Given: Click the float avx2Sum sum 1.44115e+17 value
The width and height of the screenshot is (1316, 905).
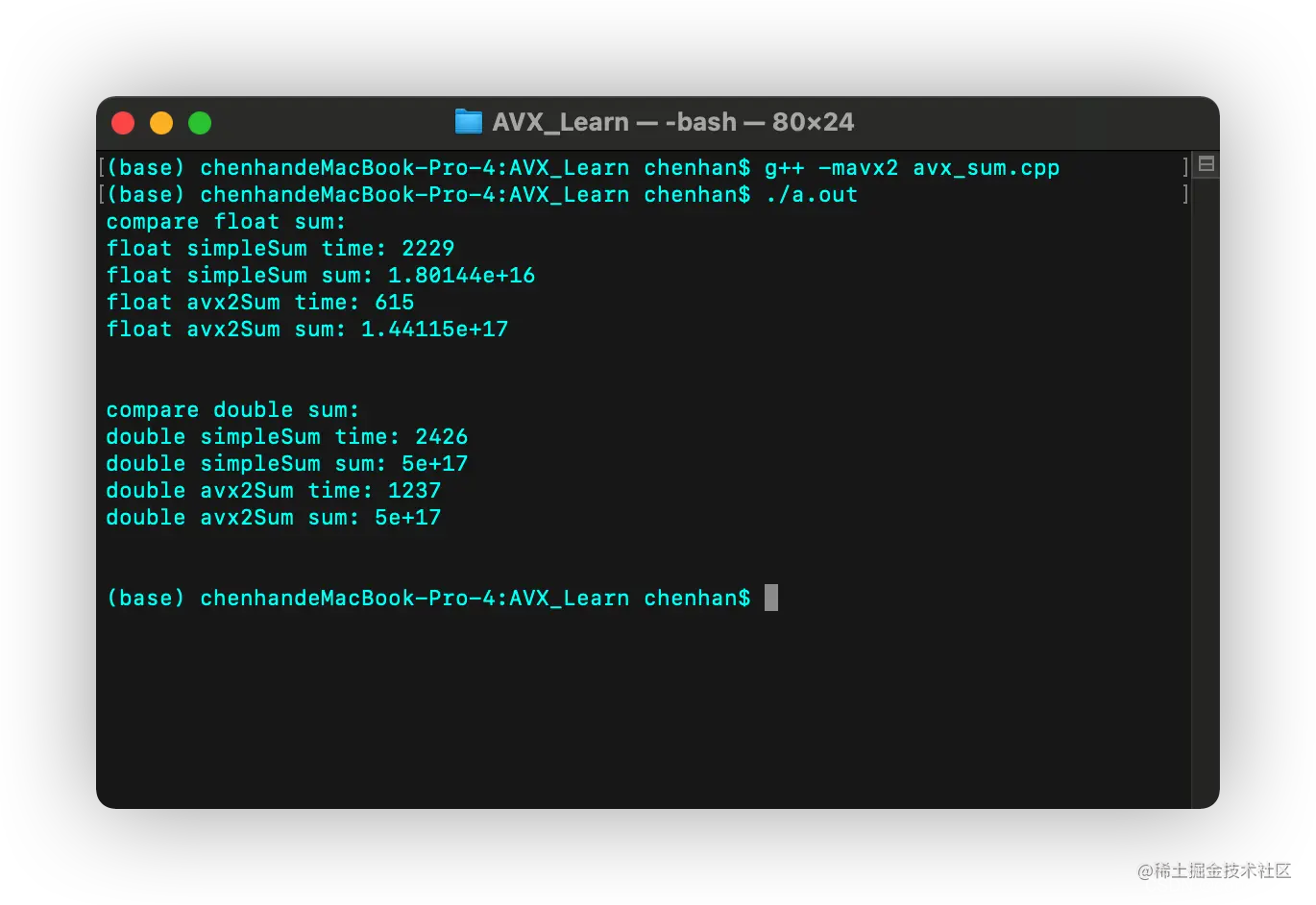Looking at the screenshot, I should (x=434, y=330).
